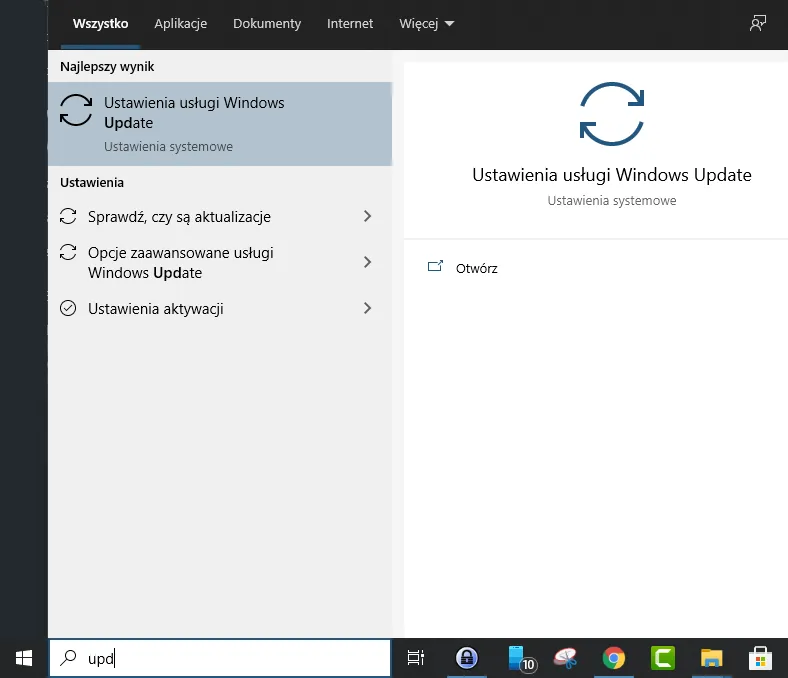Screen dimensions: 788x678
Task: Click the Windows Start button
Action: 23,657
